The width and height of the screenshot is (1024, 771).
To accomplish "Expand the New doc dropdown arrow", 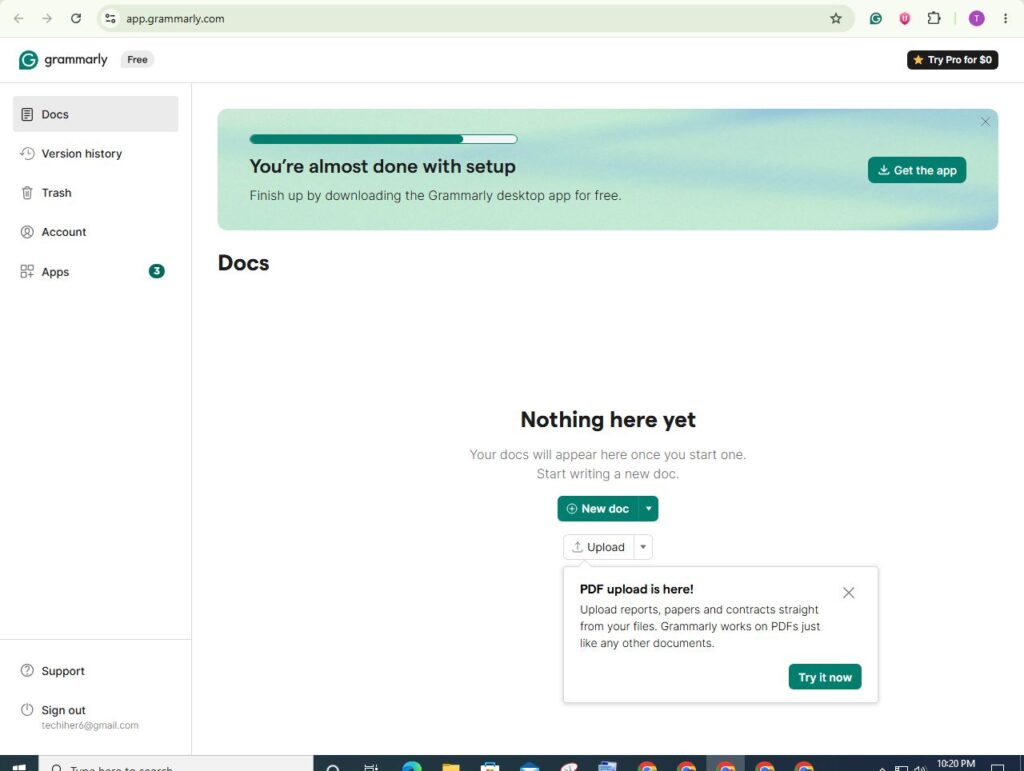I will (648, 509).
